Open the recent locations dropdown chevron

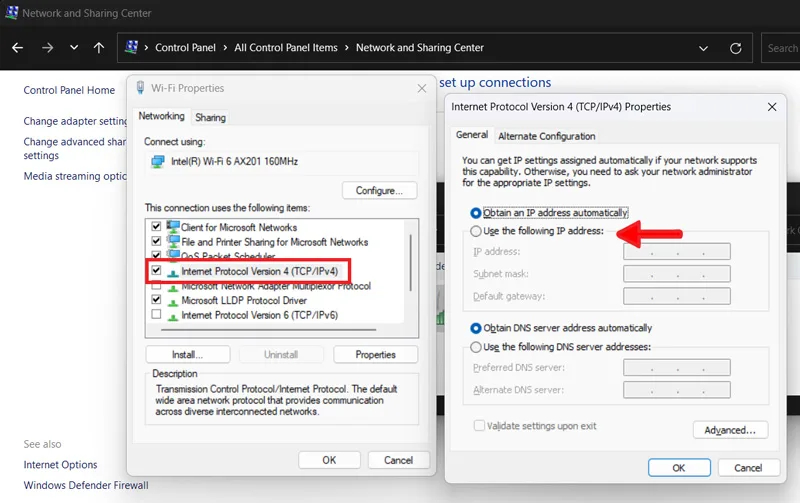74,48
